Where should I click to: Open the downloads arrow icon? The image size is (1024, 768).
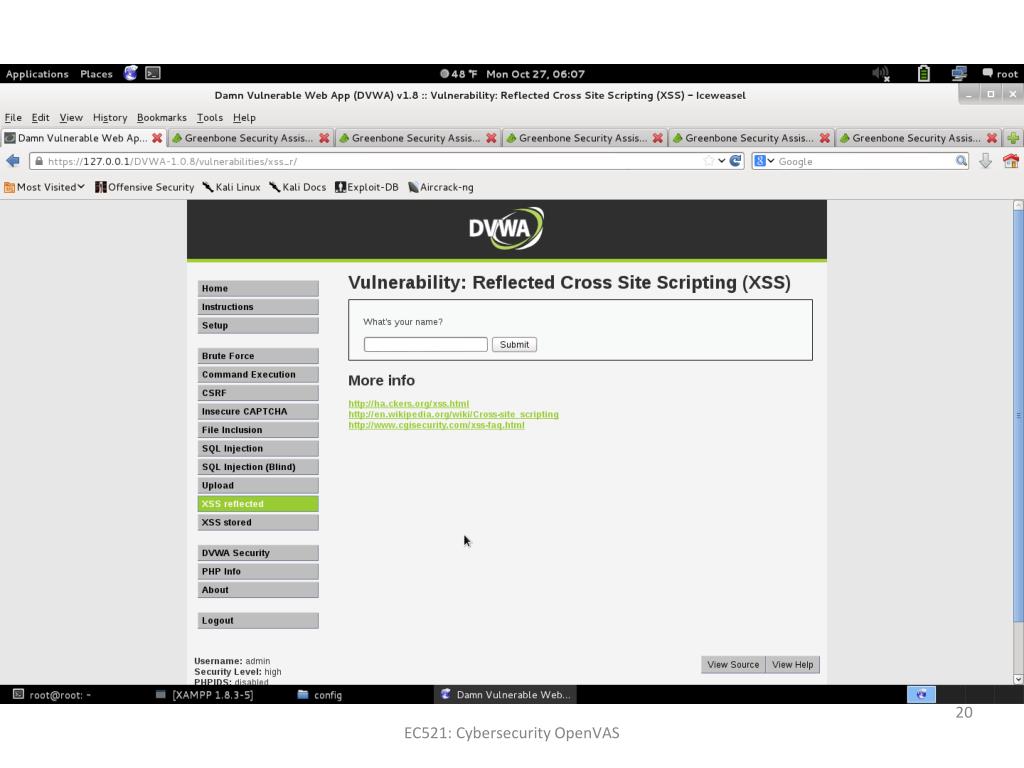(x=985, y=161)
